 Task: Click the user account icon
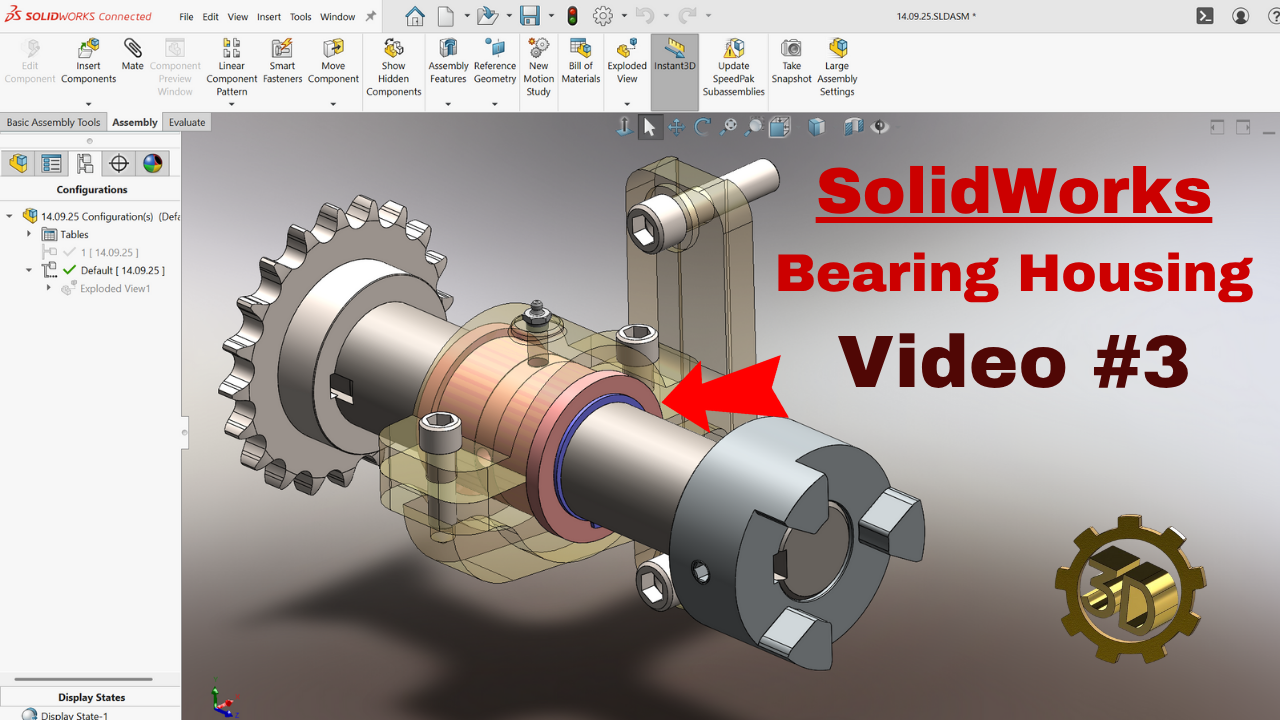pyautogui.click(x=1241, y=16)
